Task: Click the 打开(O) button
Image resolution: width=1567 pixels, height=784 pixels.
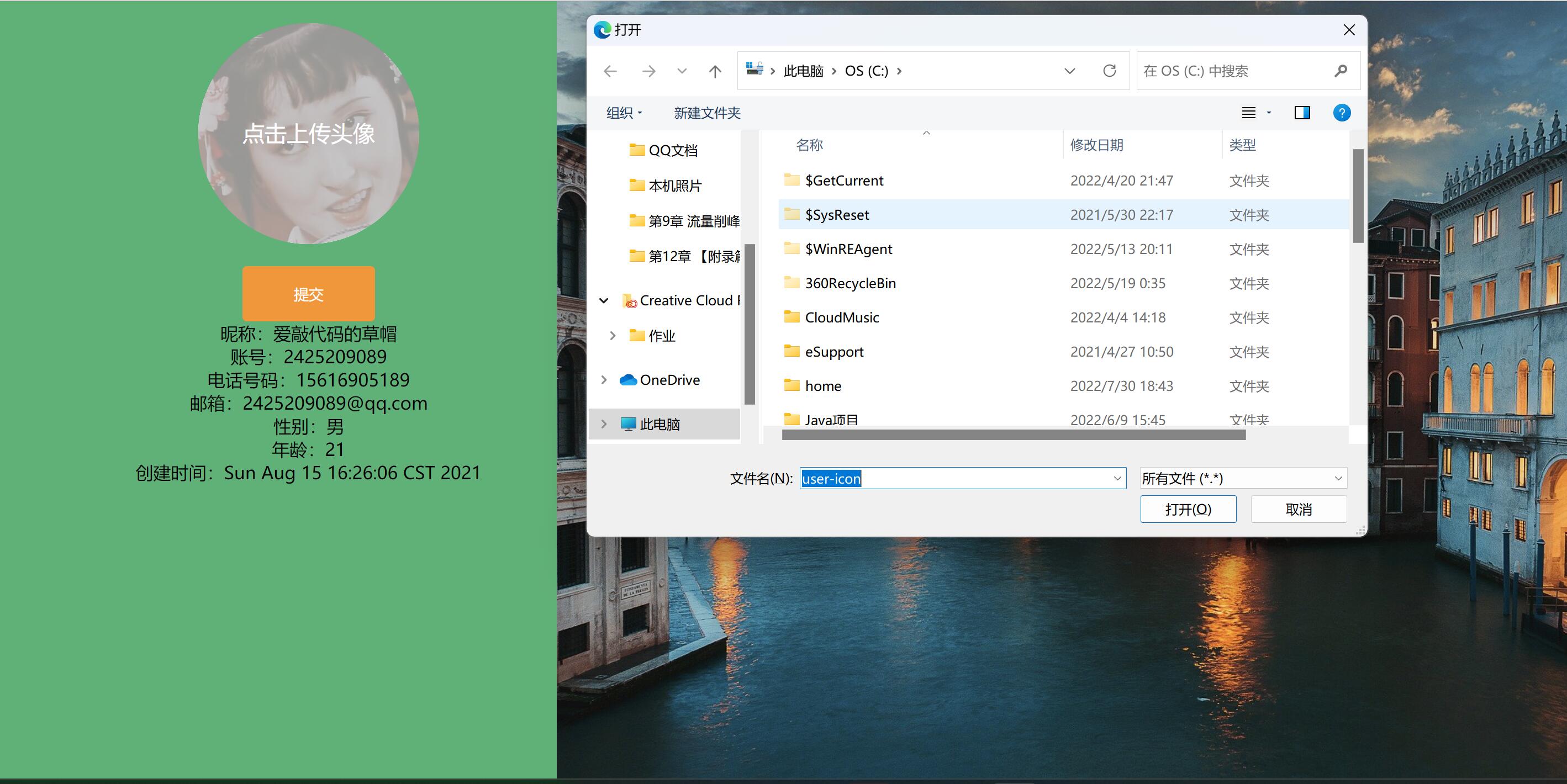Action: pos(1188,509)
